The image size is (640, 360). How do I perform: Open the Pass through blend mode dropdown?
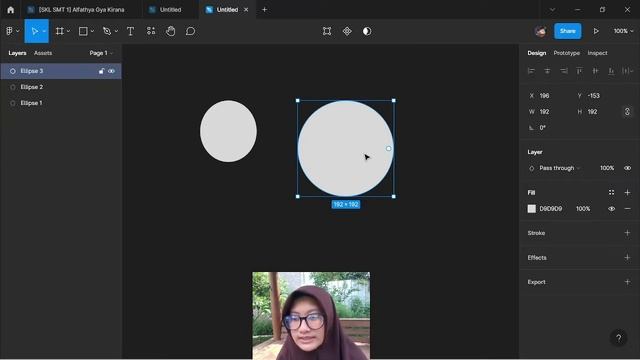point(559,168)
